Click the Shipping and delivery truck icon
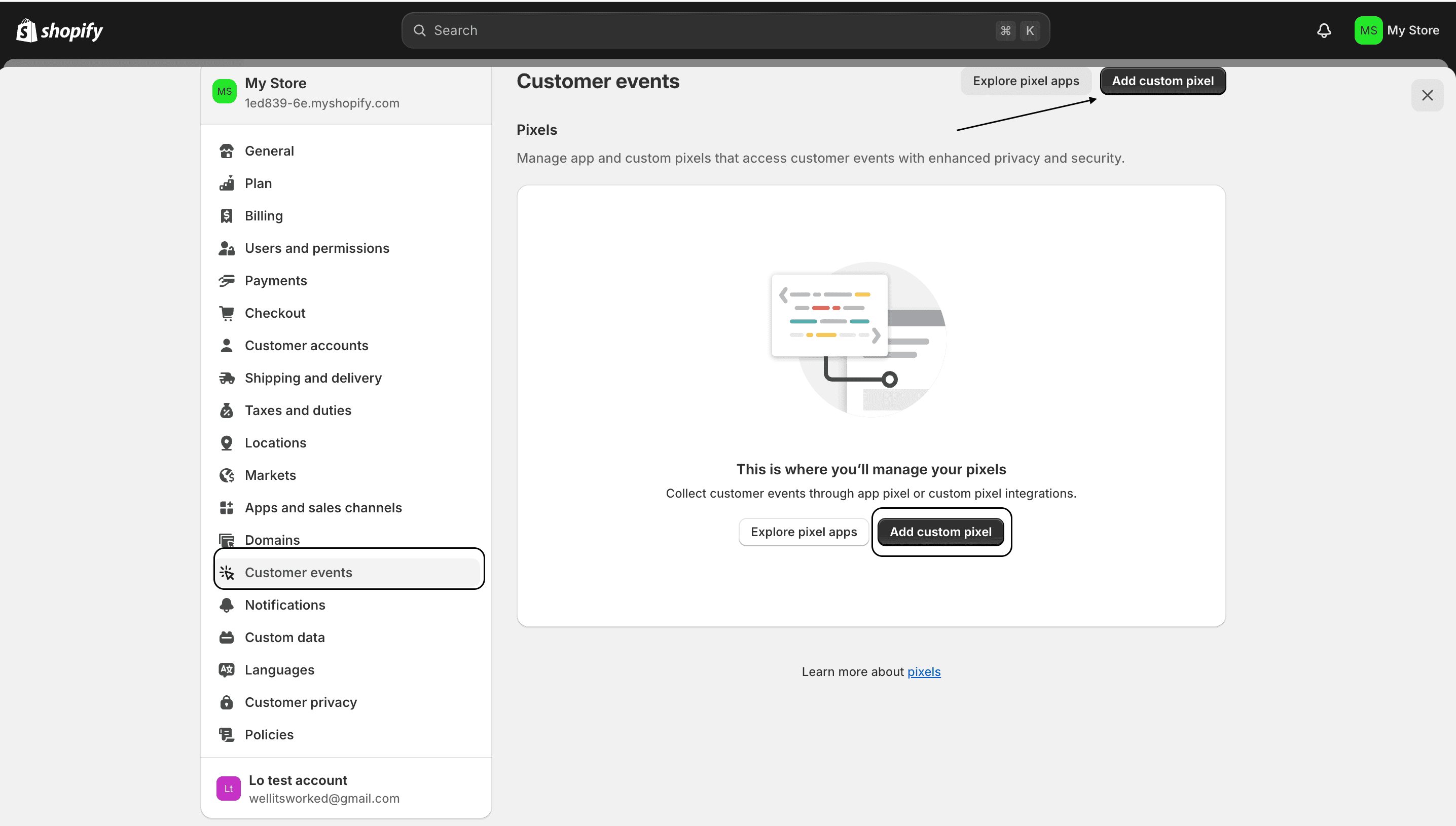 [227, 379]
